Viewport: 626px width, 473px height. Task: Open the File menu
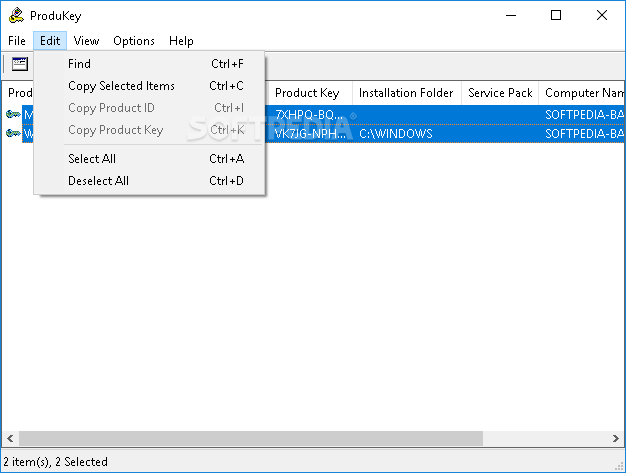click(17, 41)
